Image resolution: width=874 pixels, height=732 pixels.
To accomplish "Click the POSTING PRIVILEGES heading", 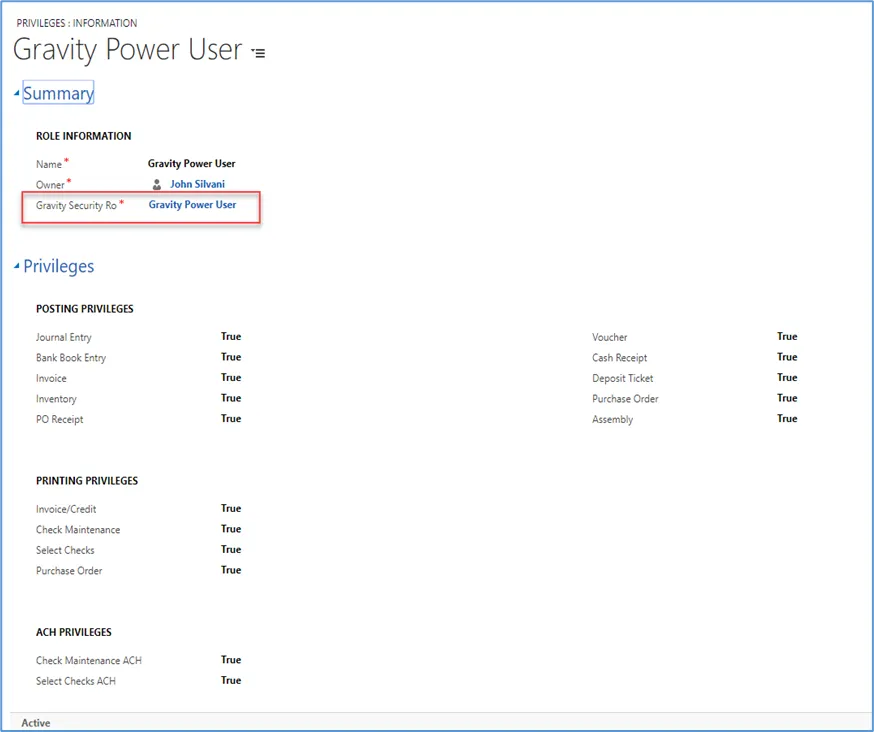I will (x=85, y=309).
